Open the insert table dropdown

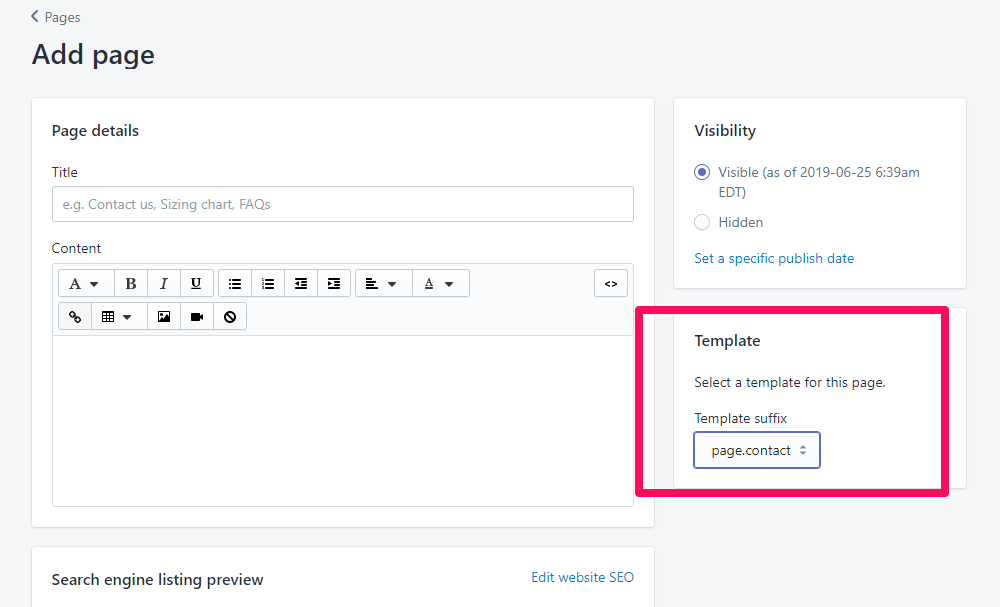coord(119,316)
